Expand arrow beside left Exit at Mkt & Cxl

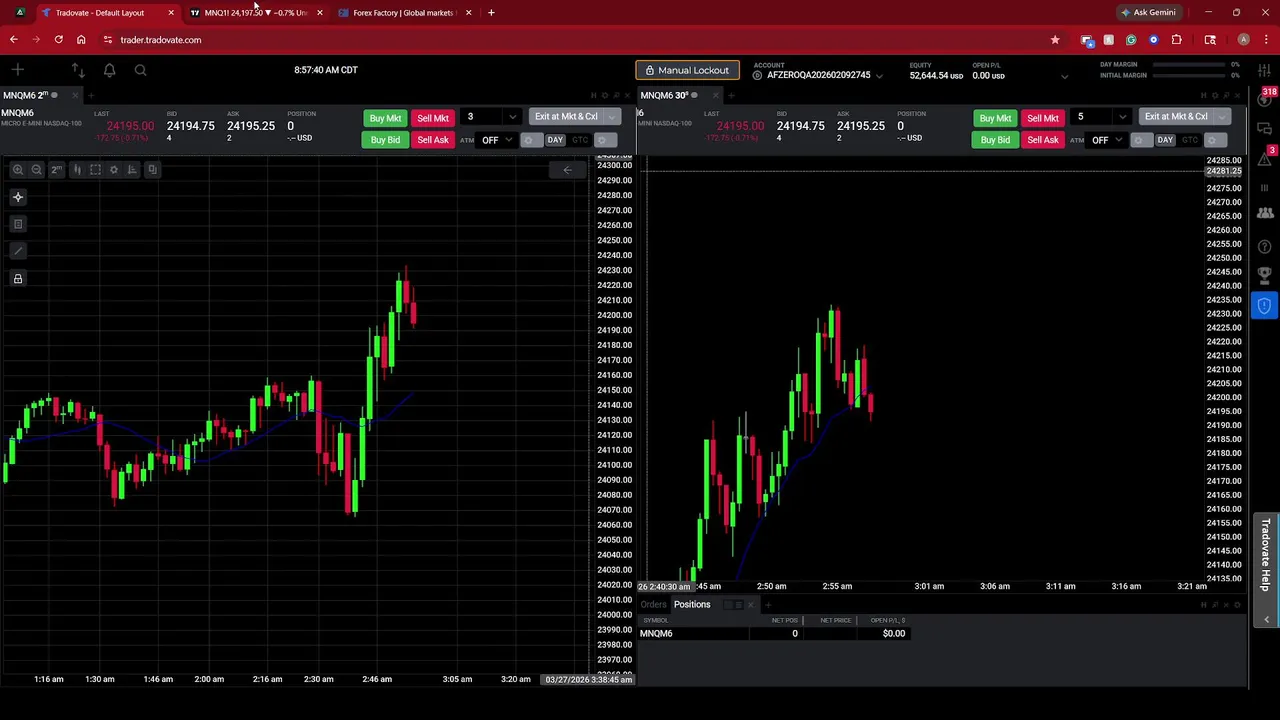tap(612, 117)
